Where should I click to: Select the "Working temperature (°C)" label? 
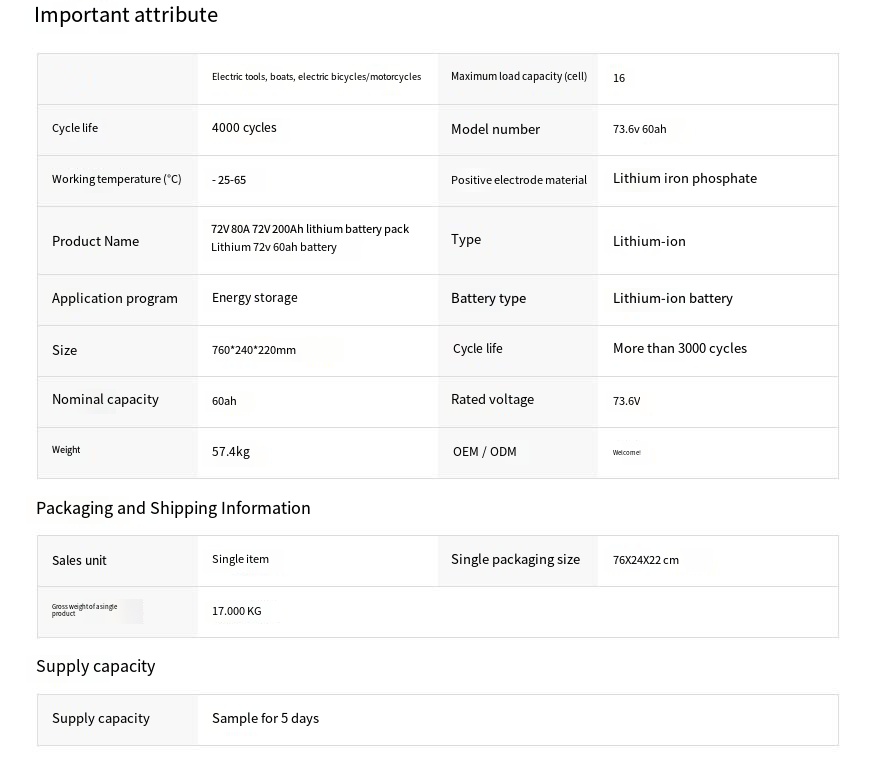[117, 180]
